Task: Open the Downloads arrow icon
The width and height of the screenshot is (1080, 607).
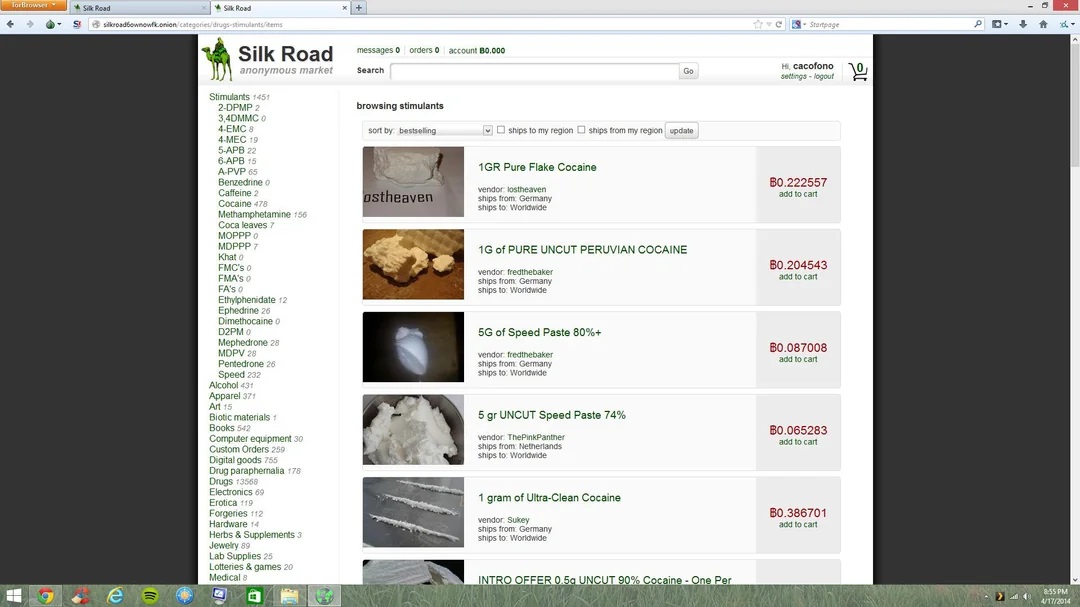Action: (x=1023, y=24)
